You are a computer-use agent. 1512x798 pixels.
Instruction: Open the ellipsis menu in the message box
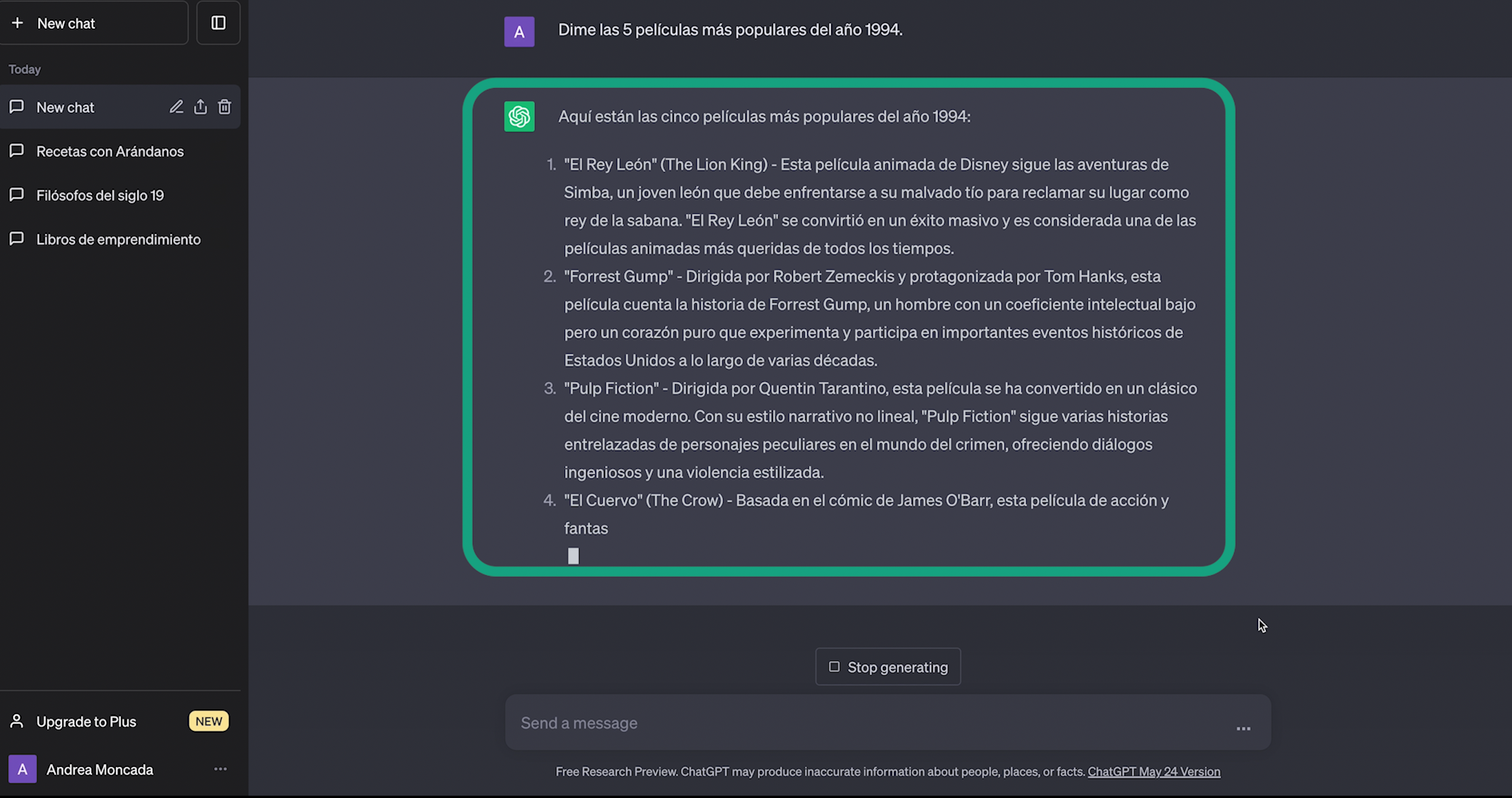pos(1244,729)
